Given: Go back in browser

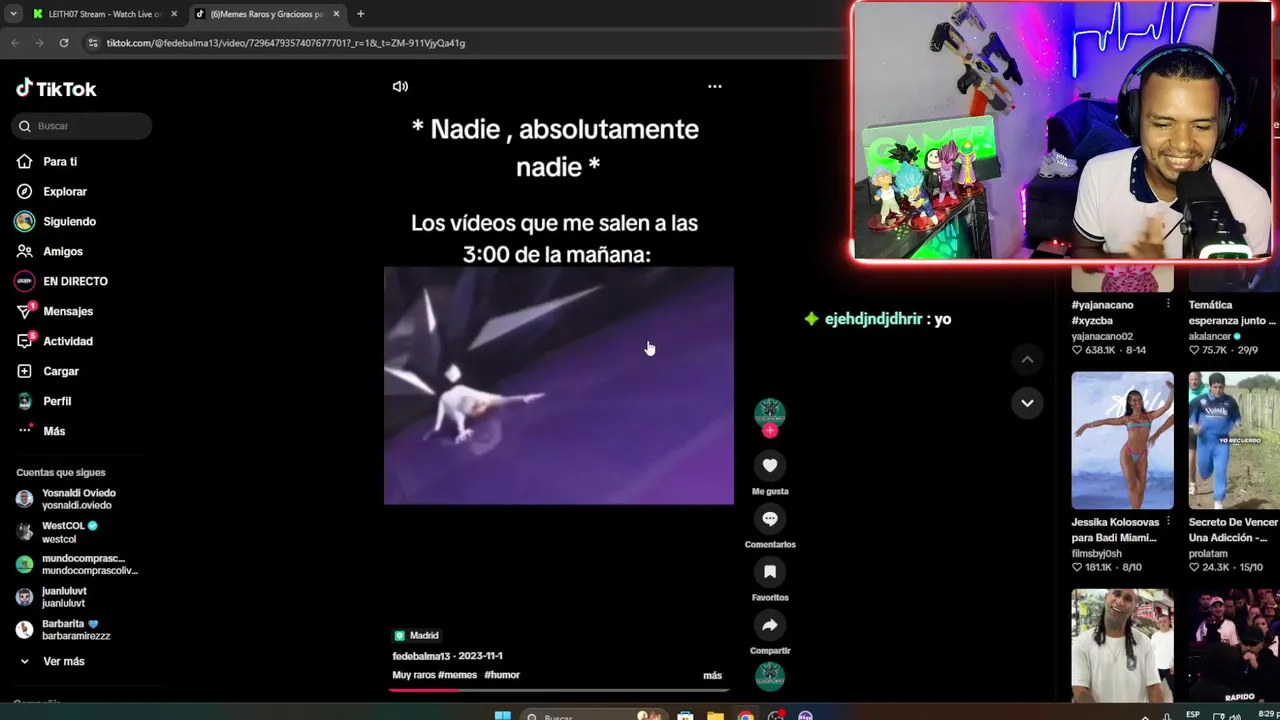Looking at the screenshot, I should 15,43.
